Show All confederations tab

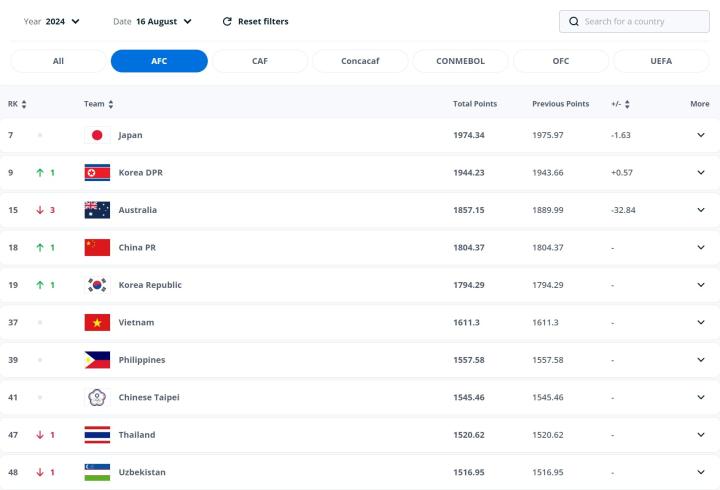[x=58, y=61]
